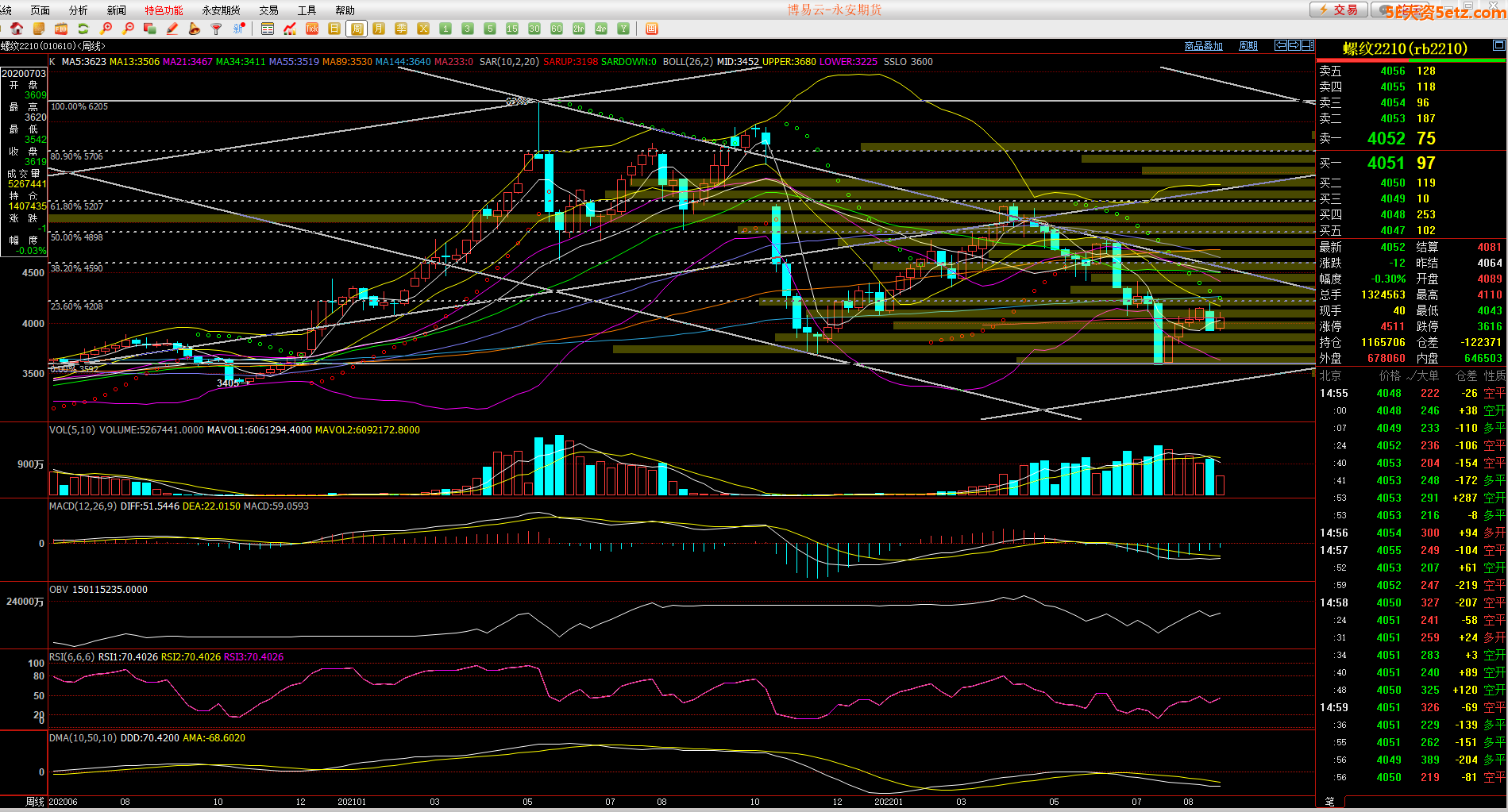The image size is (1508, 812).
Task: Open the 帮助 menu
Action: [345, 10]
